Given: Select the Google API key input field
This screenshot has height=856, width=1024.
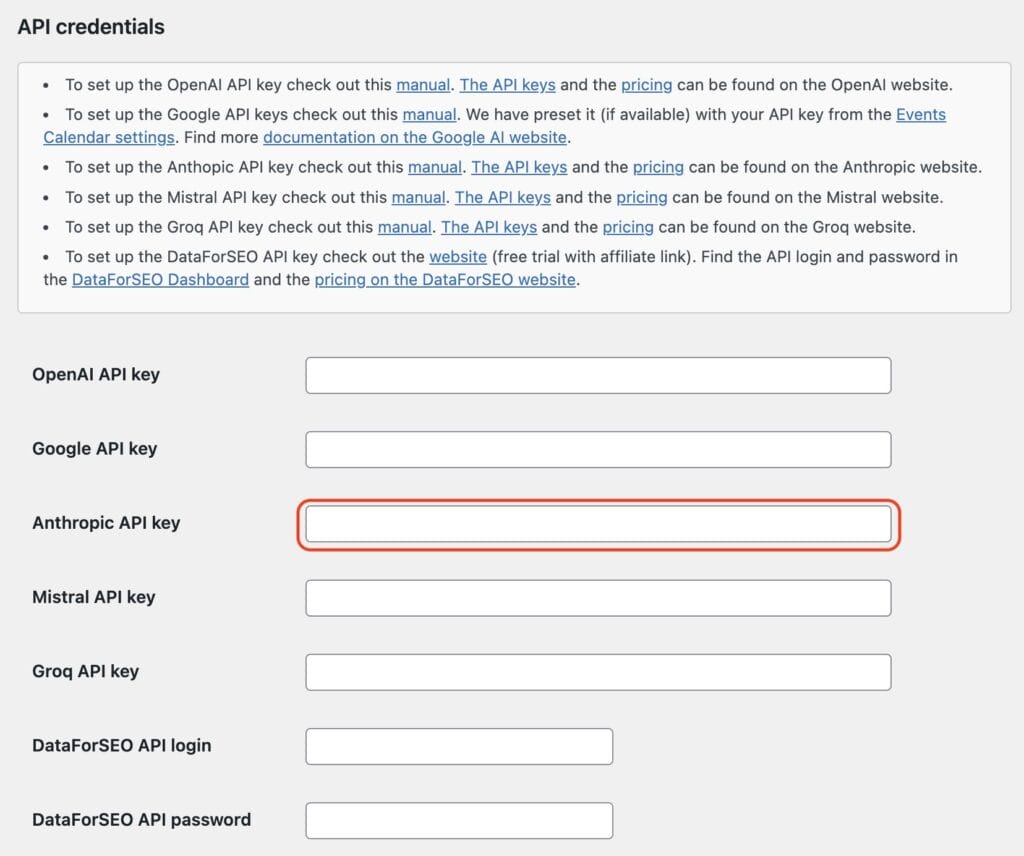Looking at the screenshot, I should (598, 449).
